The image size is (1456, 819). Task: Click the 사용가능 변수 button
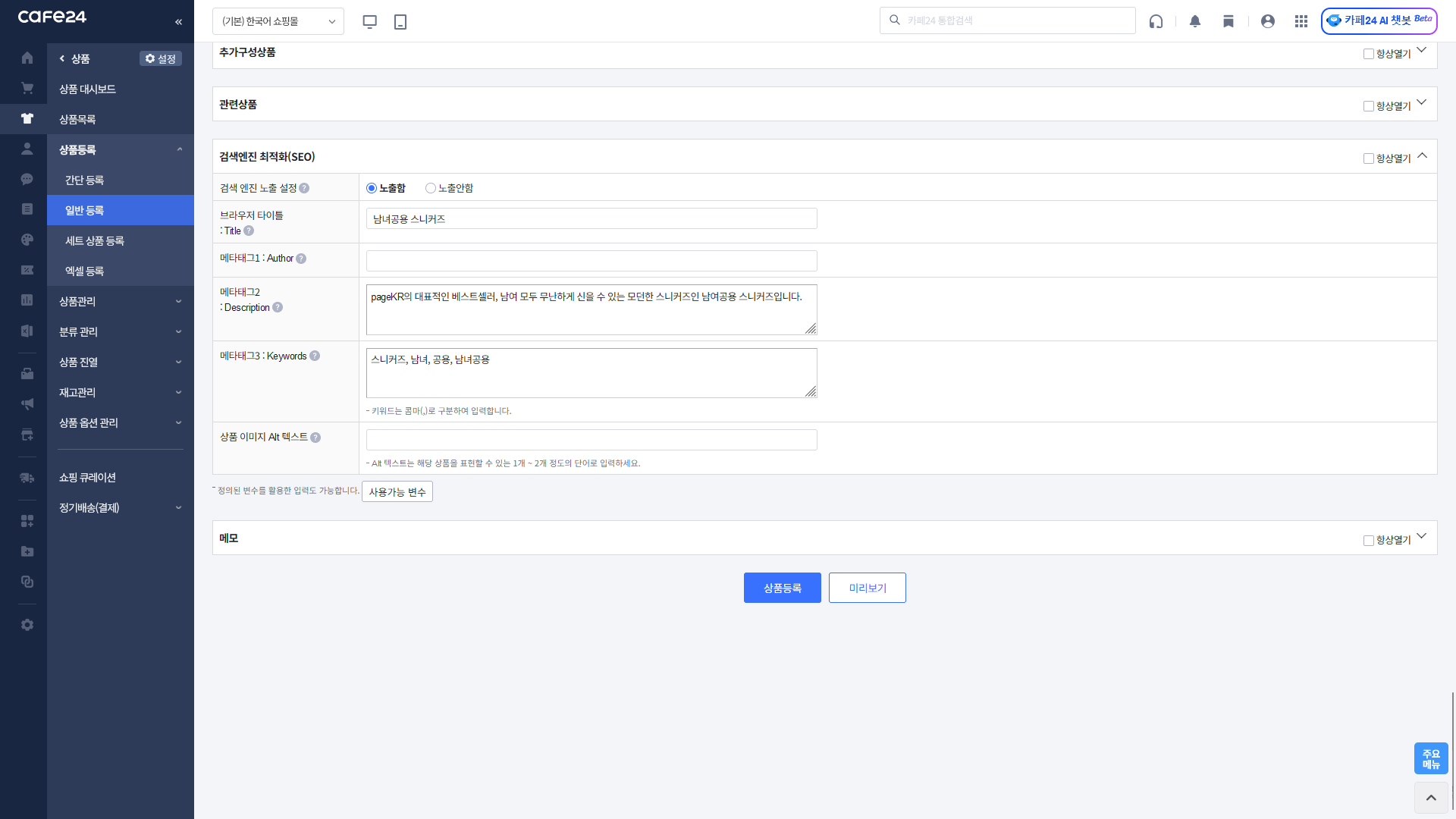(x=397, y=492)
